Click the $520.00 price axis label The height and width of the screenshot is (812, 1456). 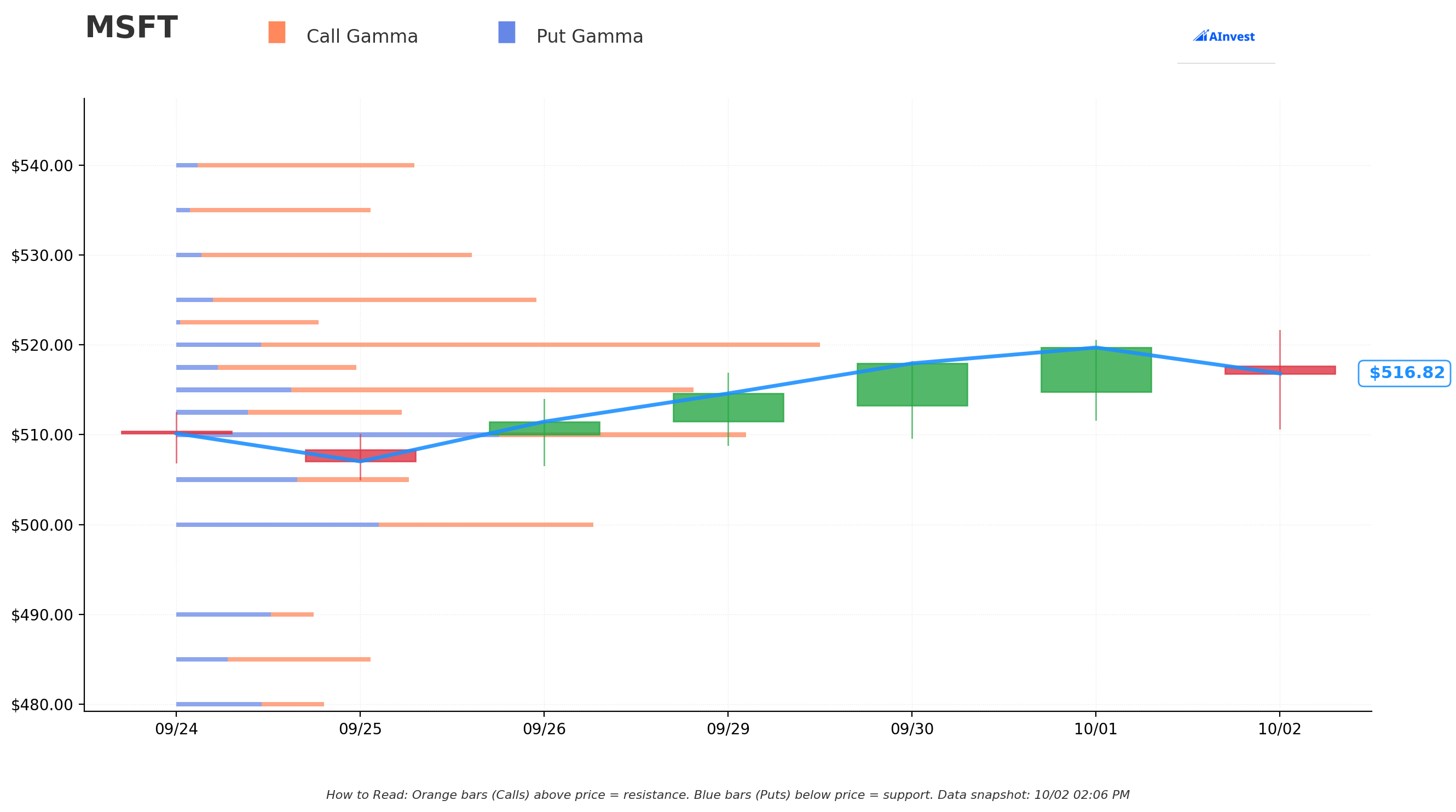coord(42,345)
